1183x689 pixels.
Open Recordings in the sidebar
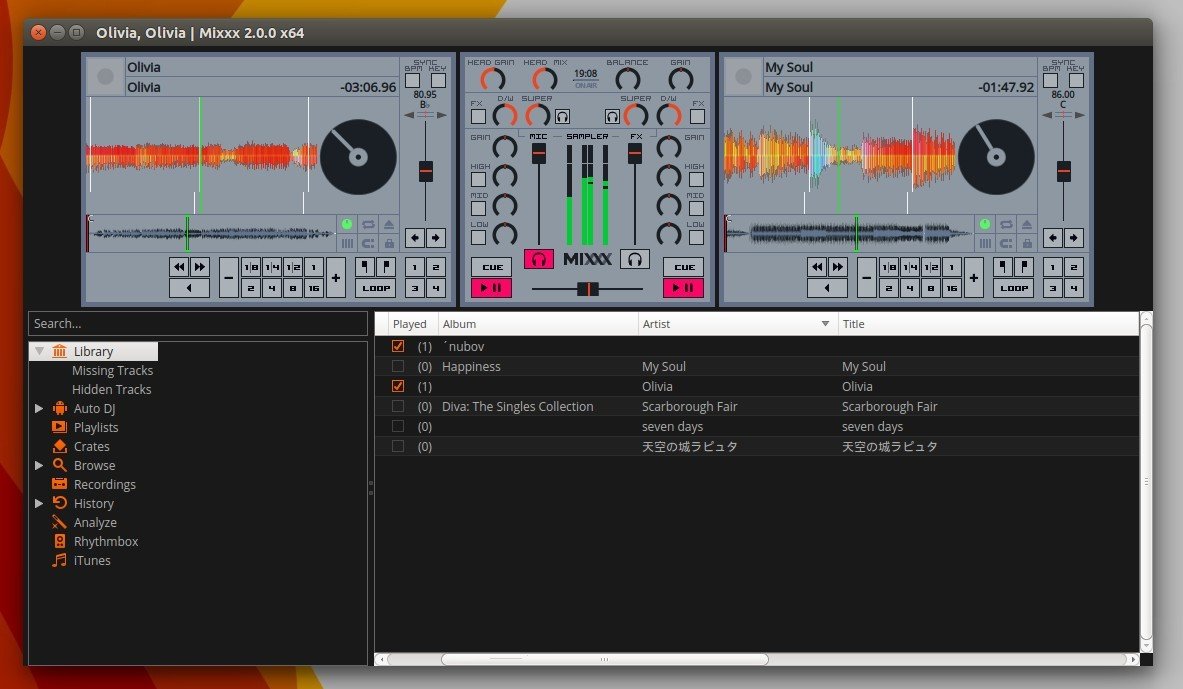[x=104, y=484]
